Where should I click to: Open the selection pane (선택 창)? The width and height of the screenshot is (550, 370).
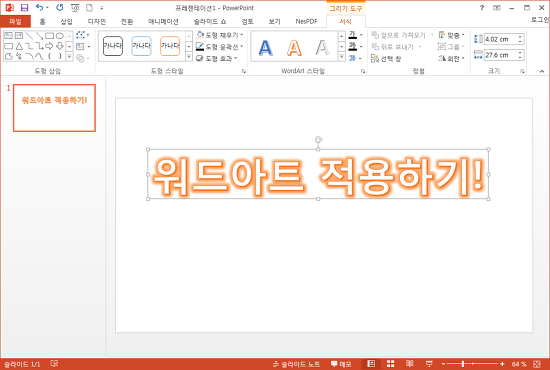386,59
